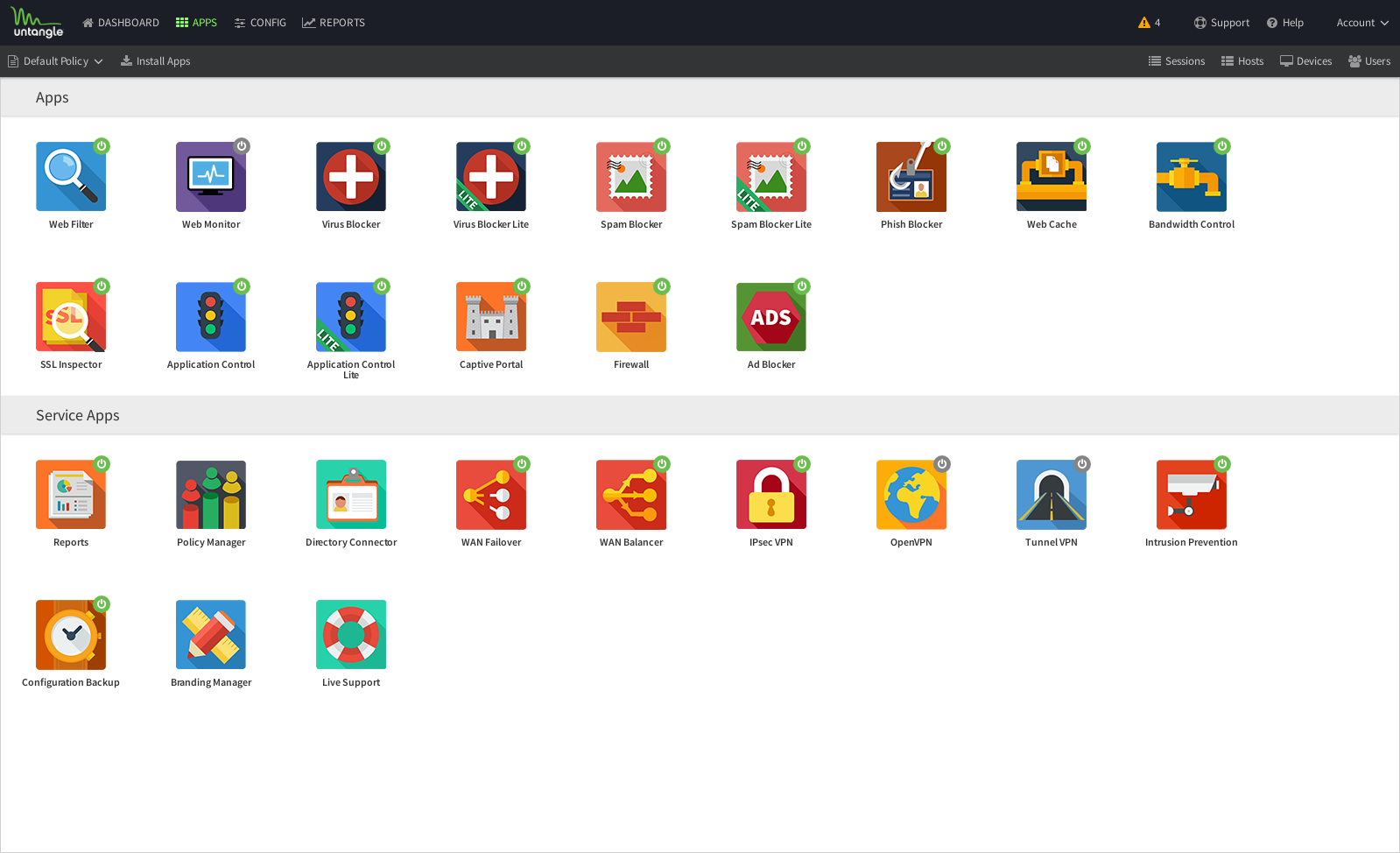1400x853 pixels.
Task: View the Users list
Action: click(1369, 61)
